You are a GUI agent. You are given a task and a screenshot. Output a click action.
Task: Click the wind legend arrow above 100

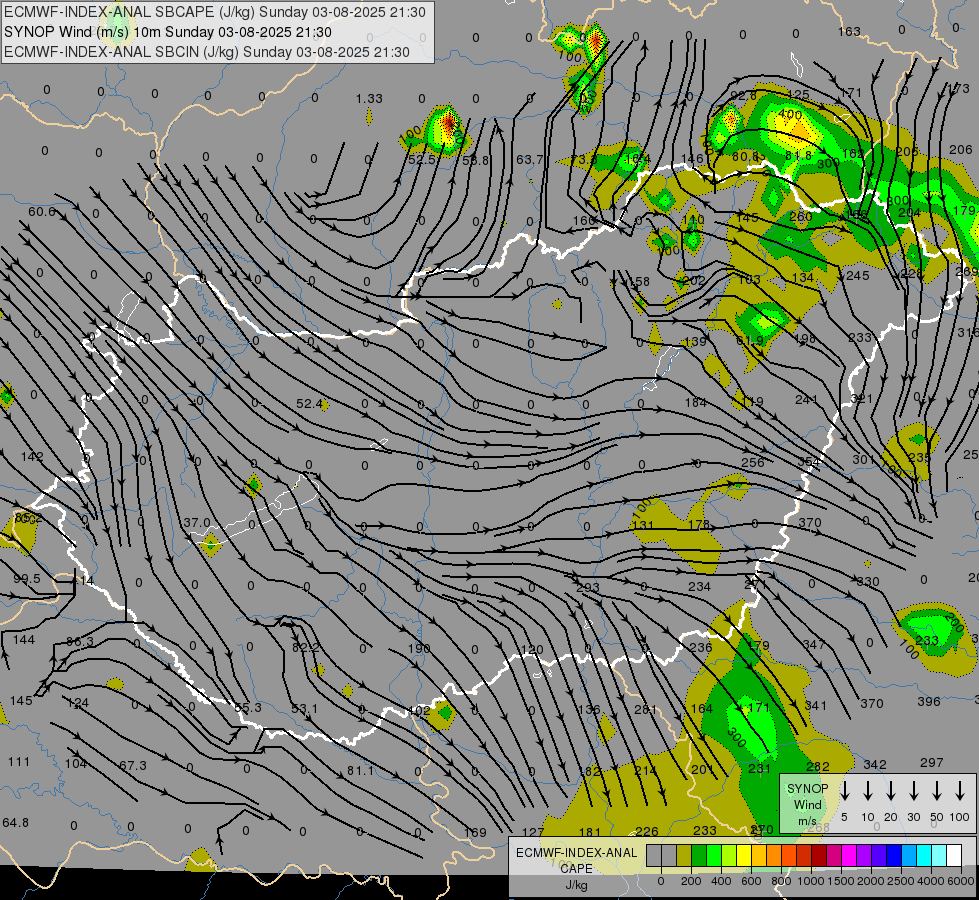coord(960,791)
